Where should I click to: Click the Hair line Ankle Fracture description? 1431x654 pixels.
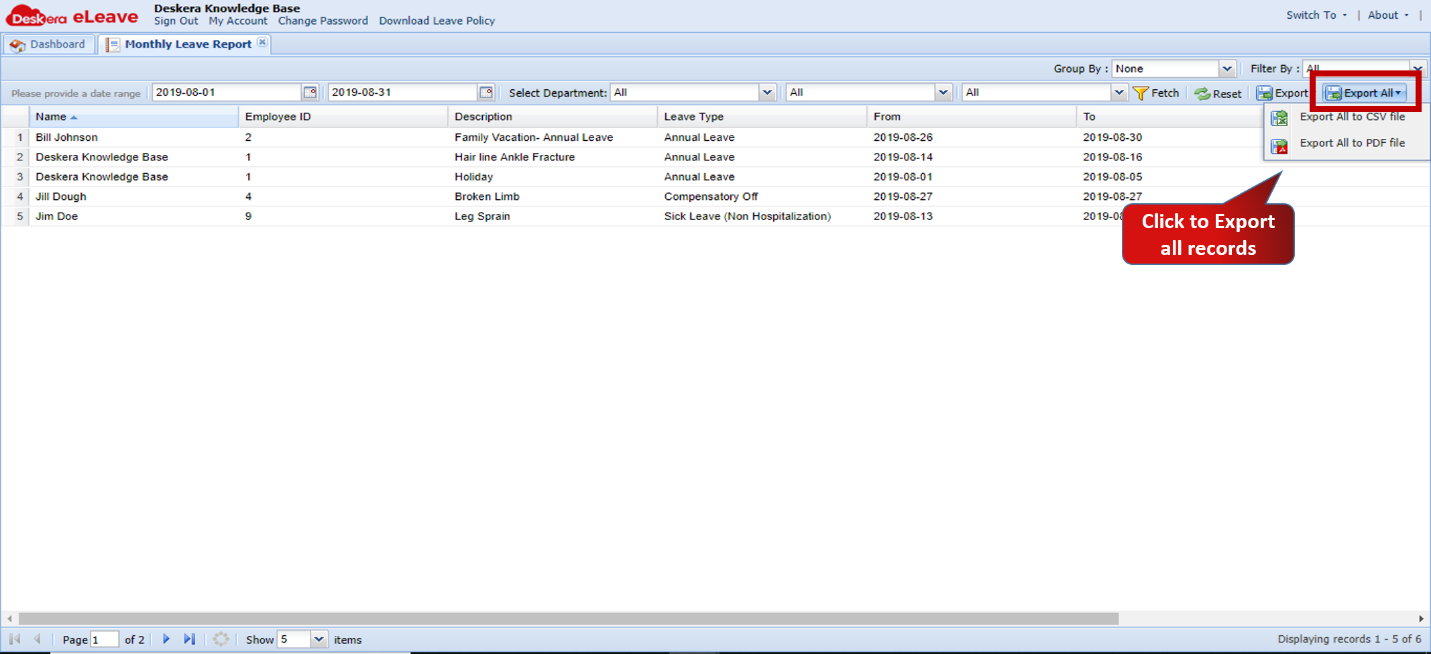[x=515, y=157]
